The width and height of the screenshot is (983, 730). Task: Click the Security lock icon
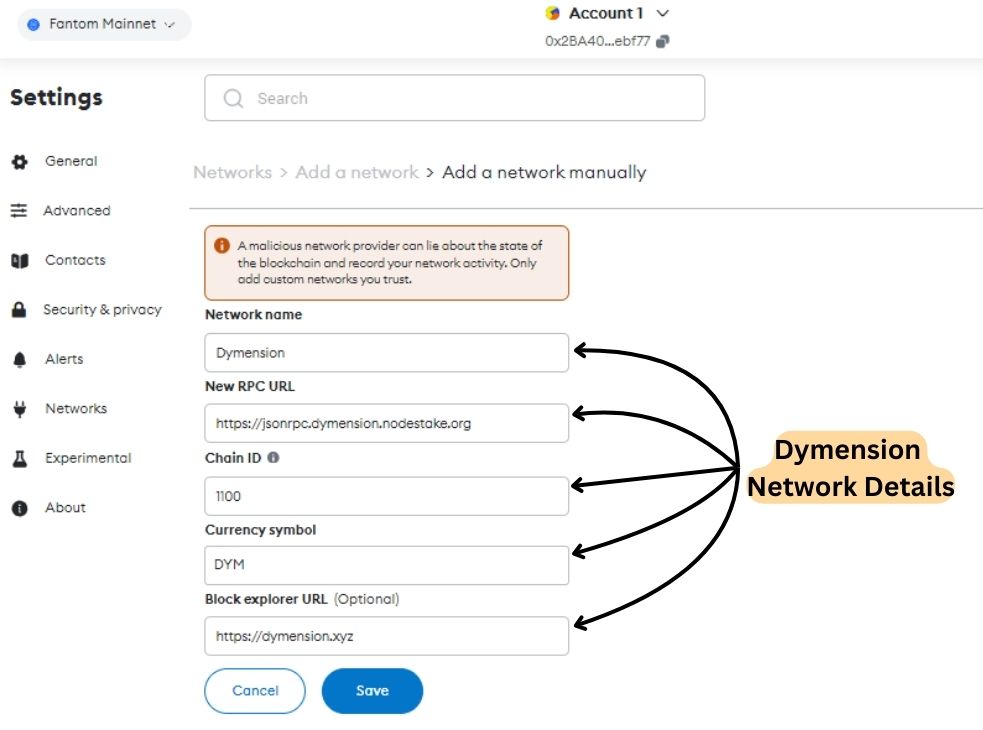tap(19, 310)
